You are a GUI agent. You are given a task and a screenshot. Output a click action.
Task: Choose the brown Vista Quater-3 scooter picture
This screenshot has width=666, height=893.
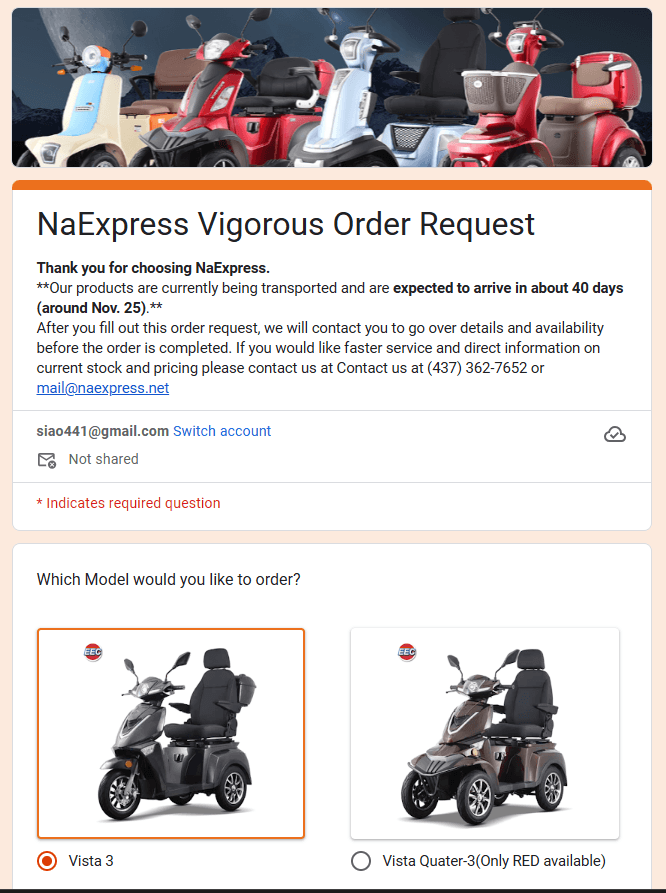click(485, 734)
